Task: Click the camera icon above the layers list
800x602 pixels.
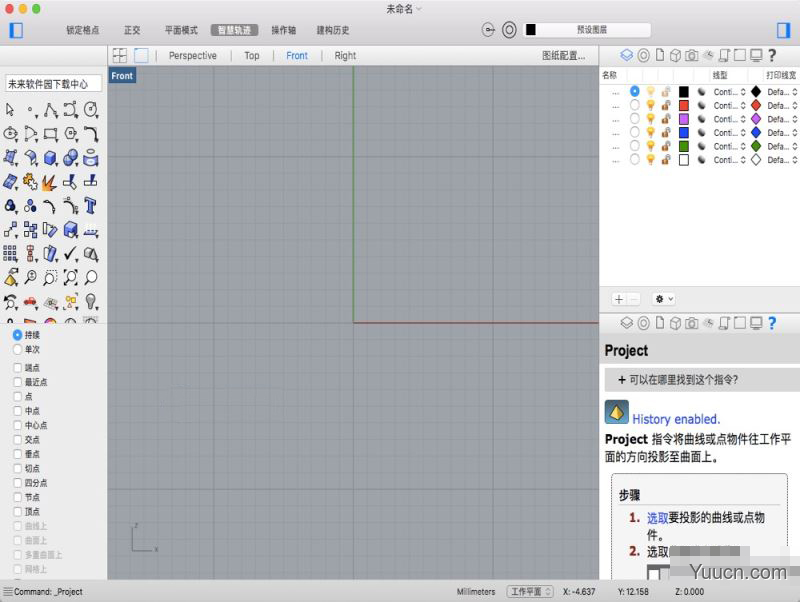Action: coord(692,56)
